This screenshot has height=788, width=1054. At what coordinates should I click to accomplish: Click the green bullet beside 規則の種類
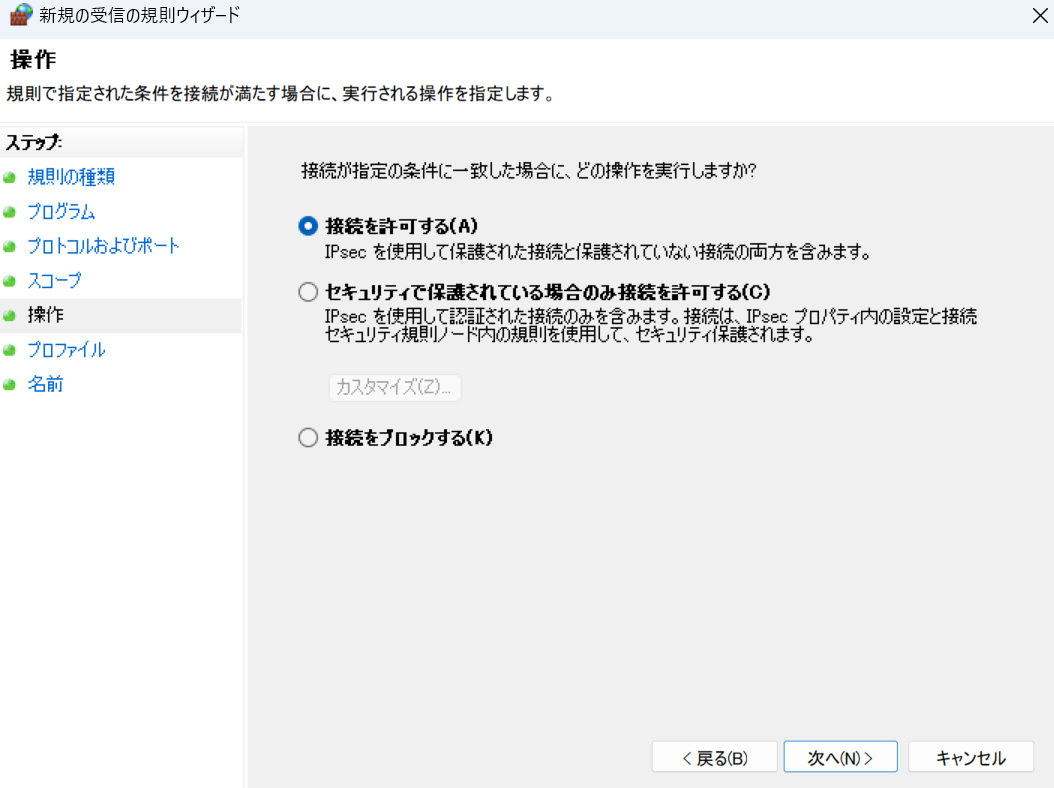point(10,177)
